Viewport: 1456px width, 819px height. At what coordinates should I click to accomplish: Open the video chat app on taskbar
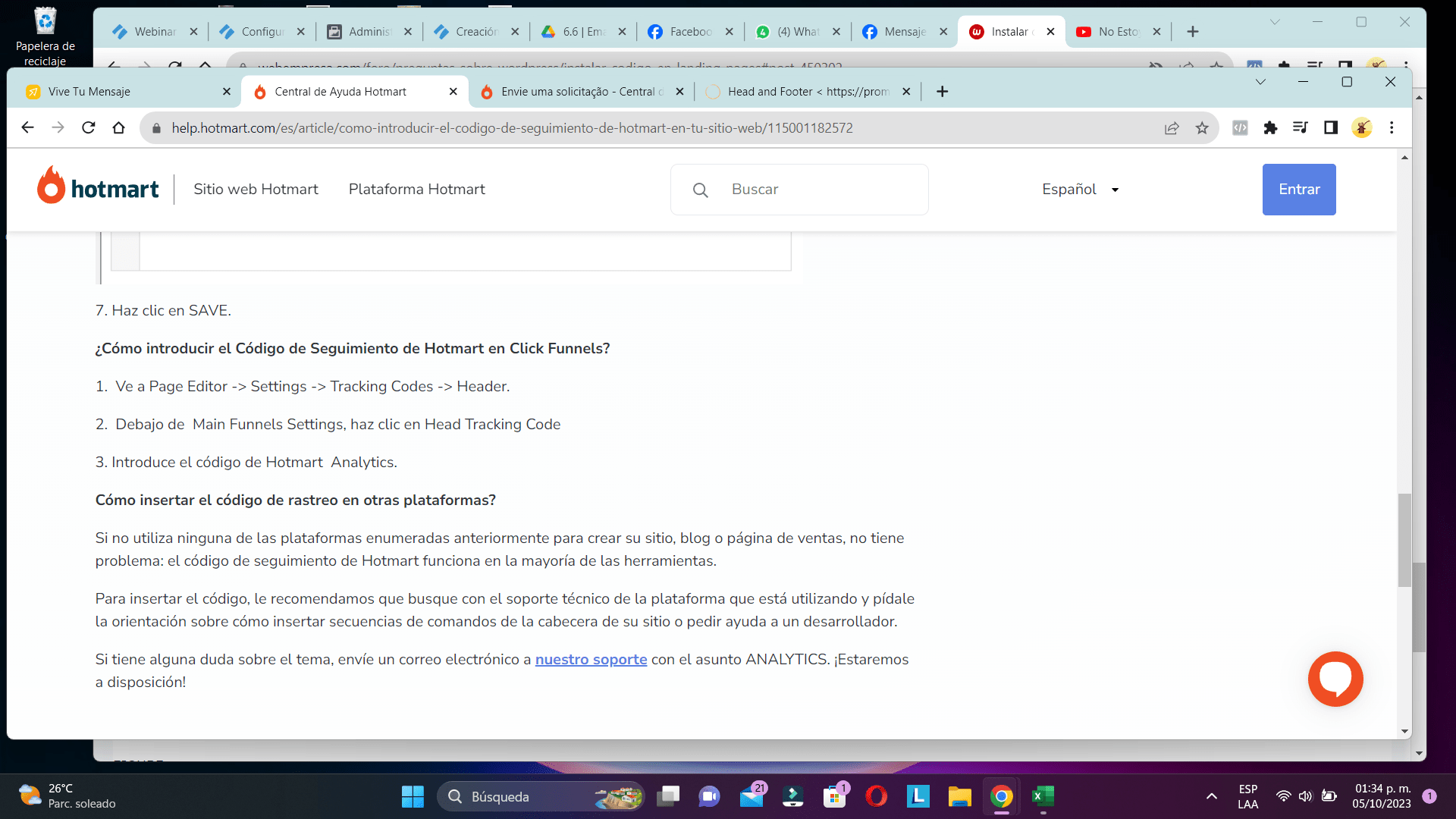[x=710, y=796]
